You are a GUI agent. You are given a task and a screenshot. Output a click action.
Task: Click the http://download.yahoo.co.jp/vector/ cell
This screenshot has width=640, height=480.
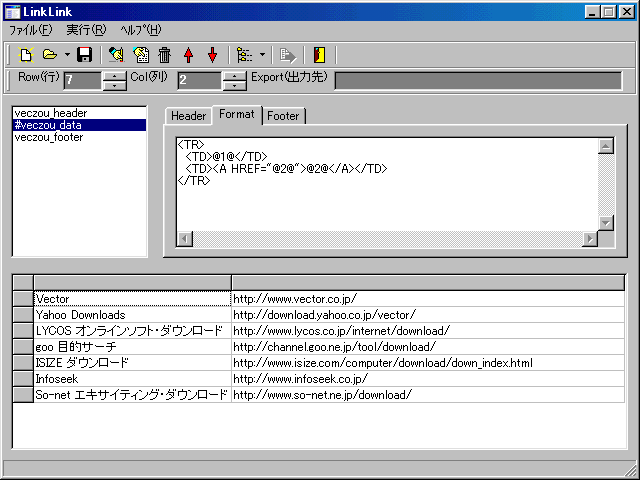click(428, 315)
